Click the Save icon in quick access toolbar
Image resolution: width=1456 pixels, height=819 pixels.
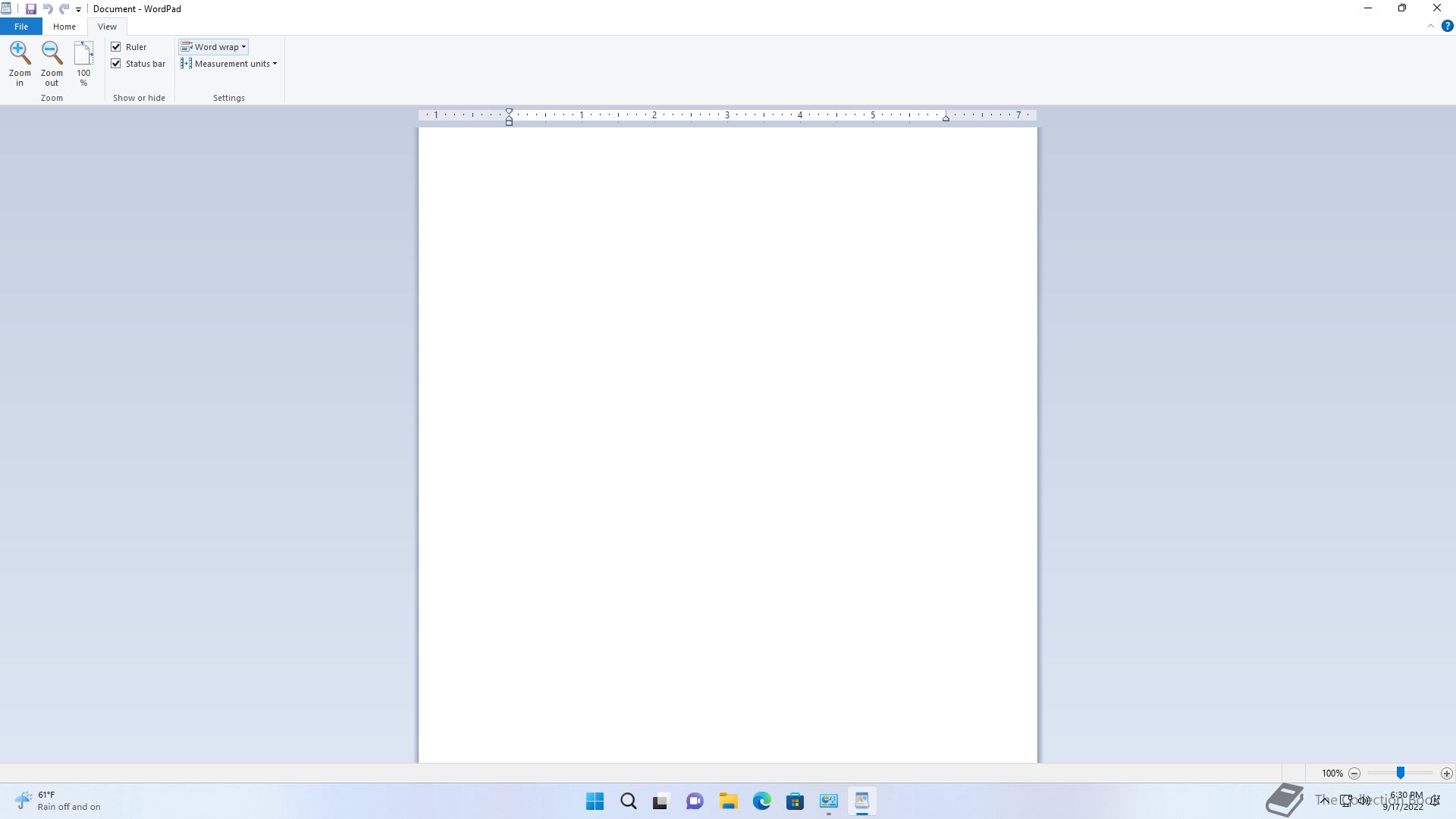tap(31, 9)
